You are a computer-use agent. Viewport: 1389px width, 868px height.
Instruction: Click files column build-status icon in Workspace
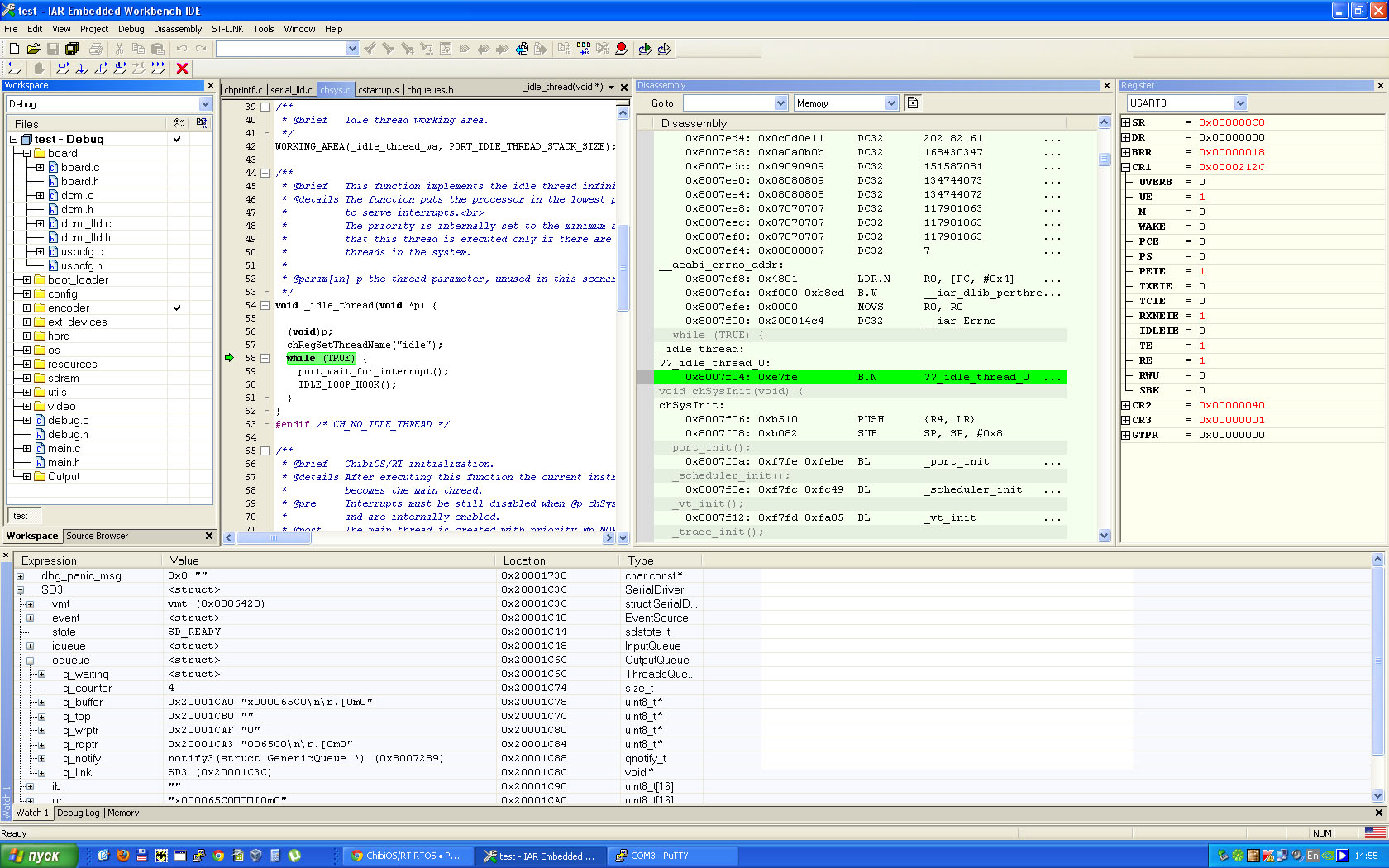coord(201,123)
